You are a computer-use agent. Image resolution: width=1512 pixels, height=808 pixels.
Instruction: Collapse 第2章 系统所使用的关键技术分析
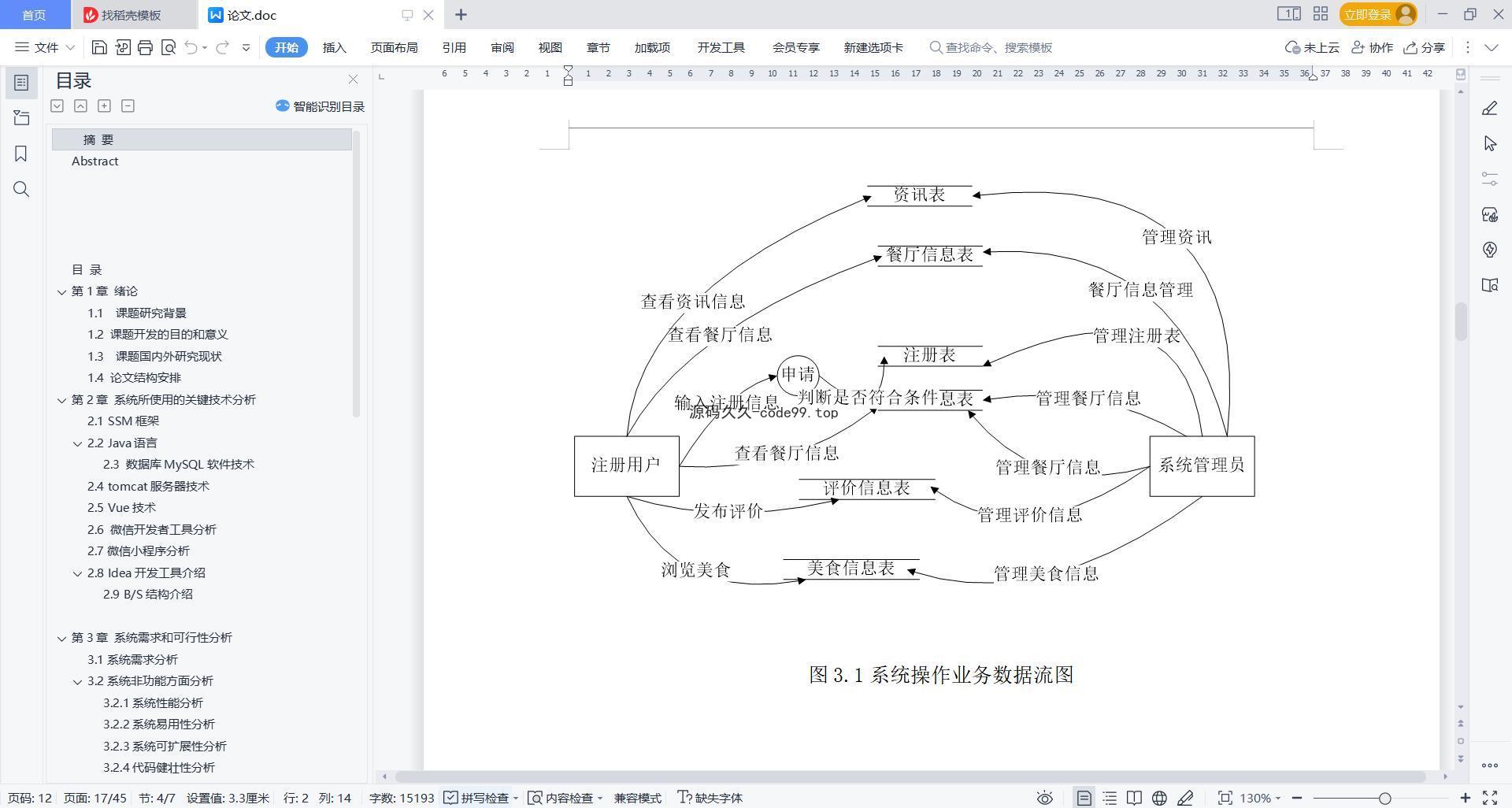tap(61, 400)
